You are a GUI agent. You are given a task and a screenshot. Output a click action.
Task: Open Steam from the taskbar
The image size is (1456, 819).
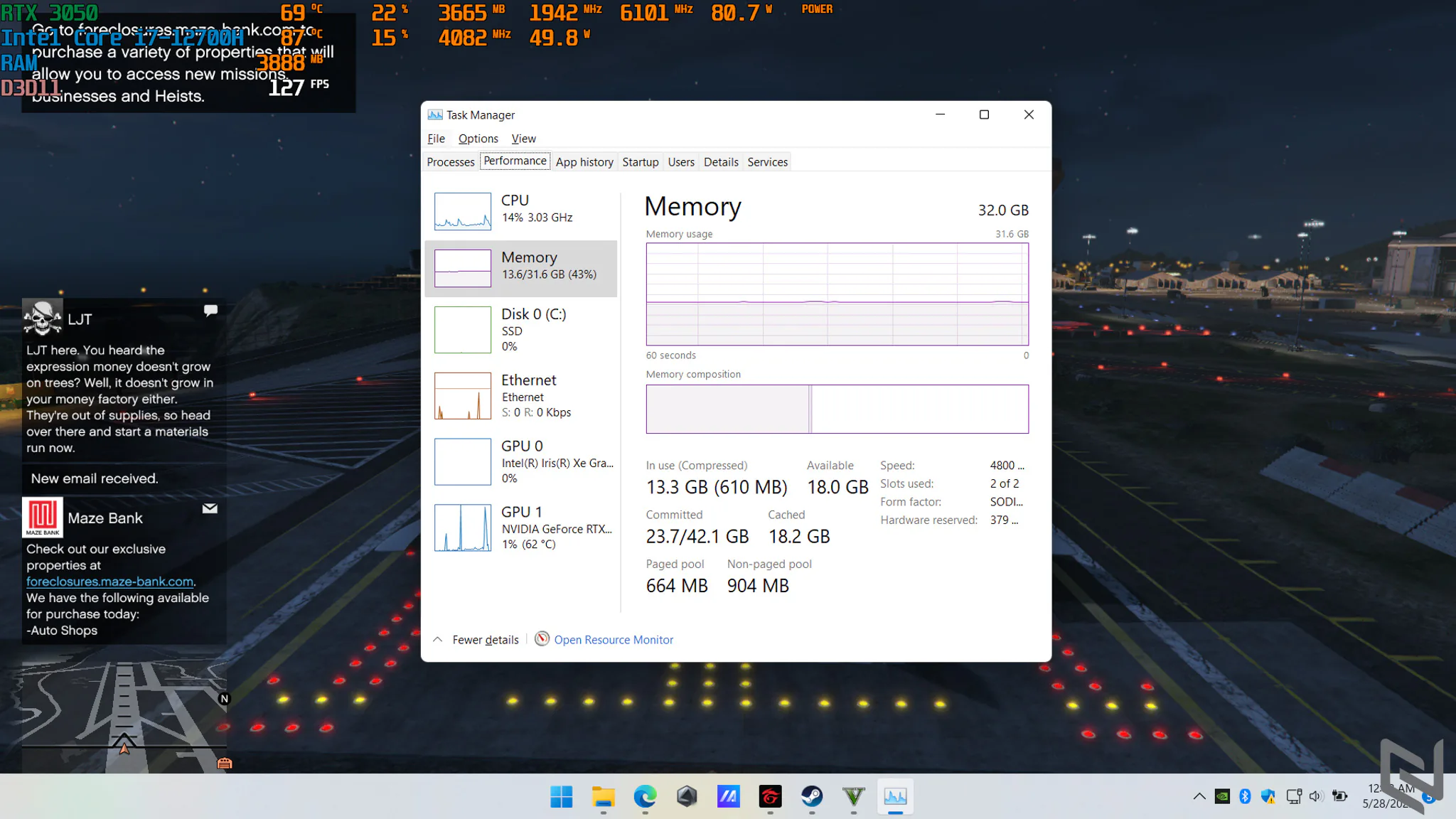(812, 796)
